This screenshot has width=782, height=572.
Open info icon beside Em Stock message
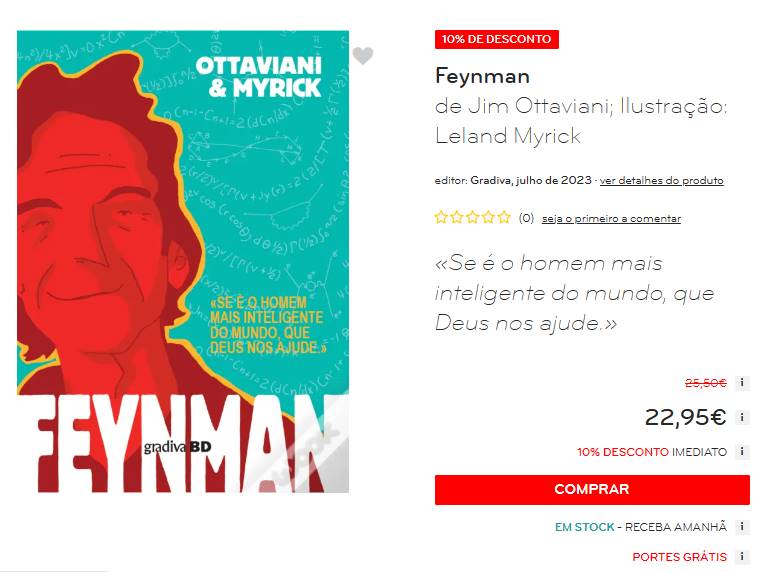click(742, 527)
